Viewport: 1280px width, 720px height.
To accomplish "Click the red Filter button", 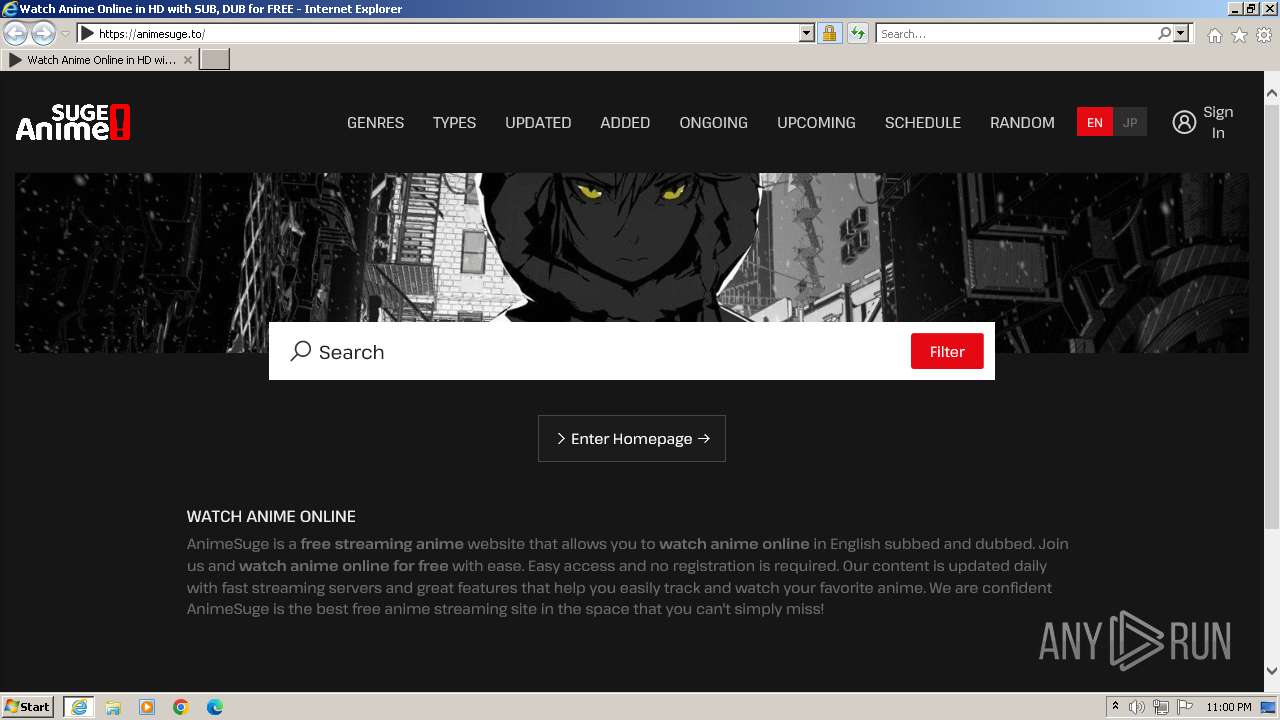I will pyautogui.click(x=947, y=351).
